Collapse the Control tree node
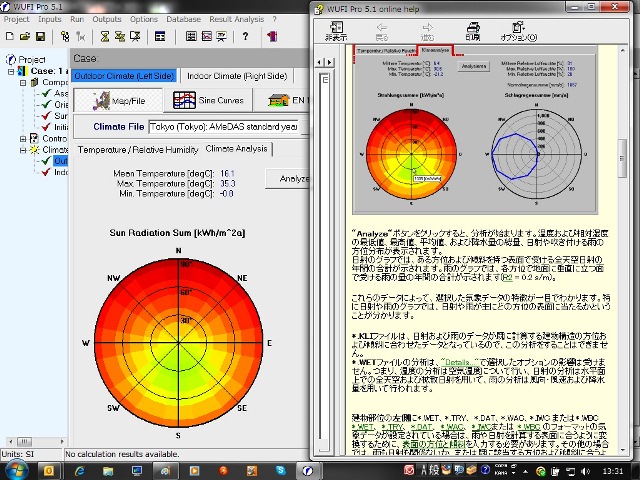The image size is (640, 480). click(x=21, y=138)
